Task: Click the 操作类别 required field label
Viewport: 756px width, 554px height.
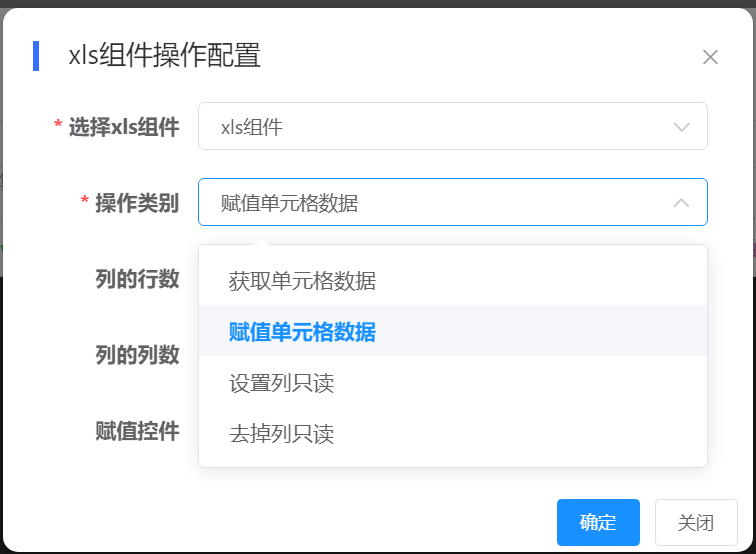Action: 137,203
